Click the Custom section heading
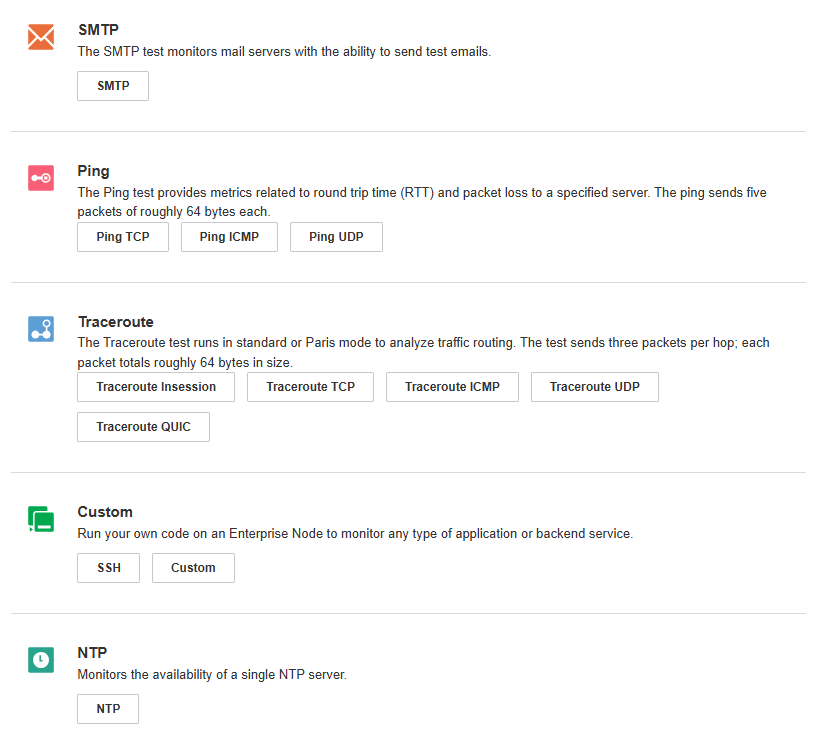Screen dimensions: 823x751 pyautogui.click(x=105, y=512)
